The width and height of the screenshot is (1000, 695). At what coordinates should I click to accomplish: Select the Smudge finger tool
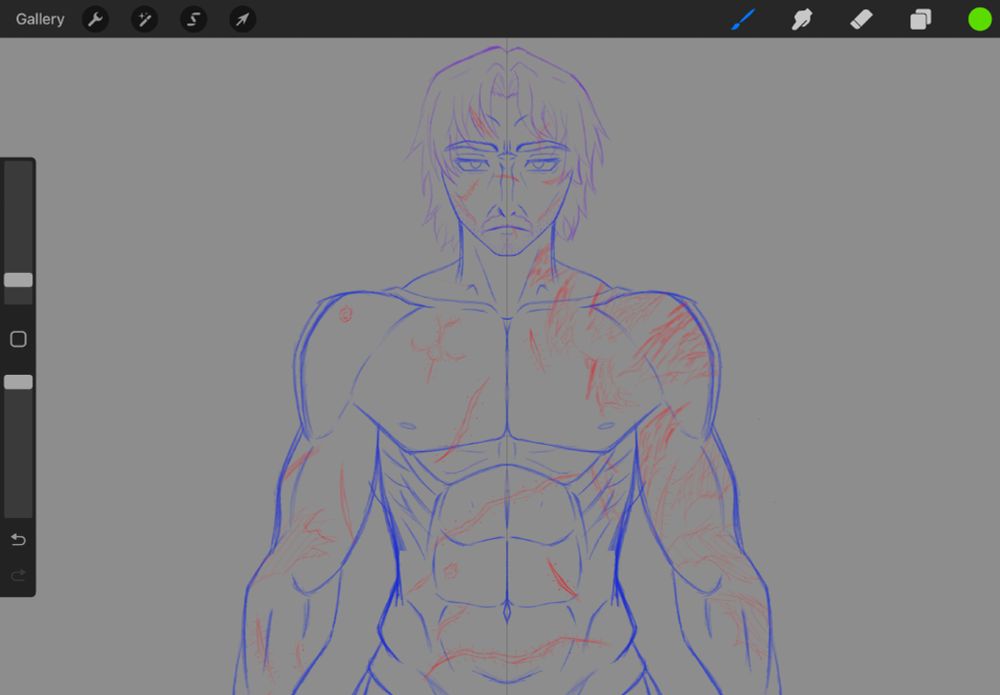802,19
